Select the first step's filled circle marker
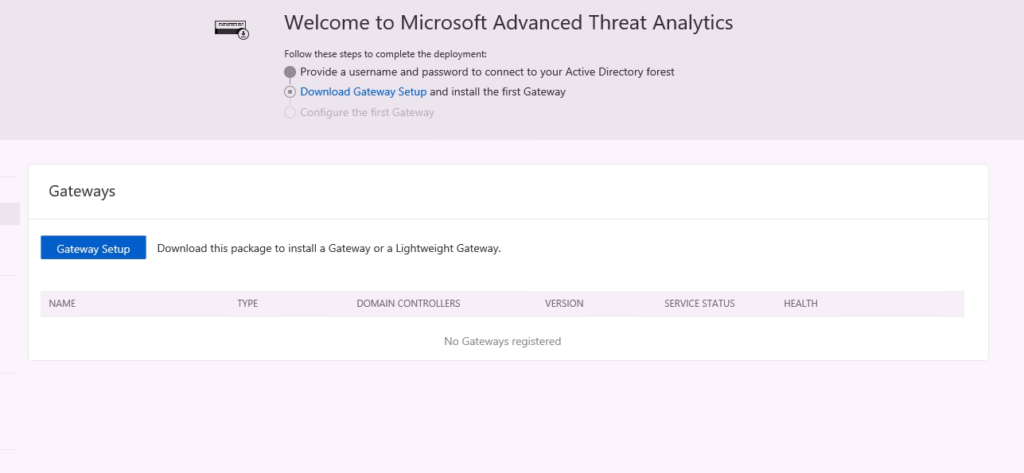This screenshot has width=1024, height=473. [290, 72]
